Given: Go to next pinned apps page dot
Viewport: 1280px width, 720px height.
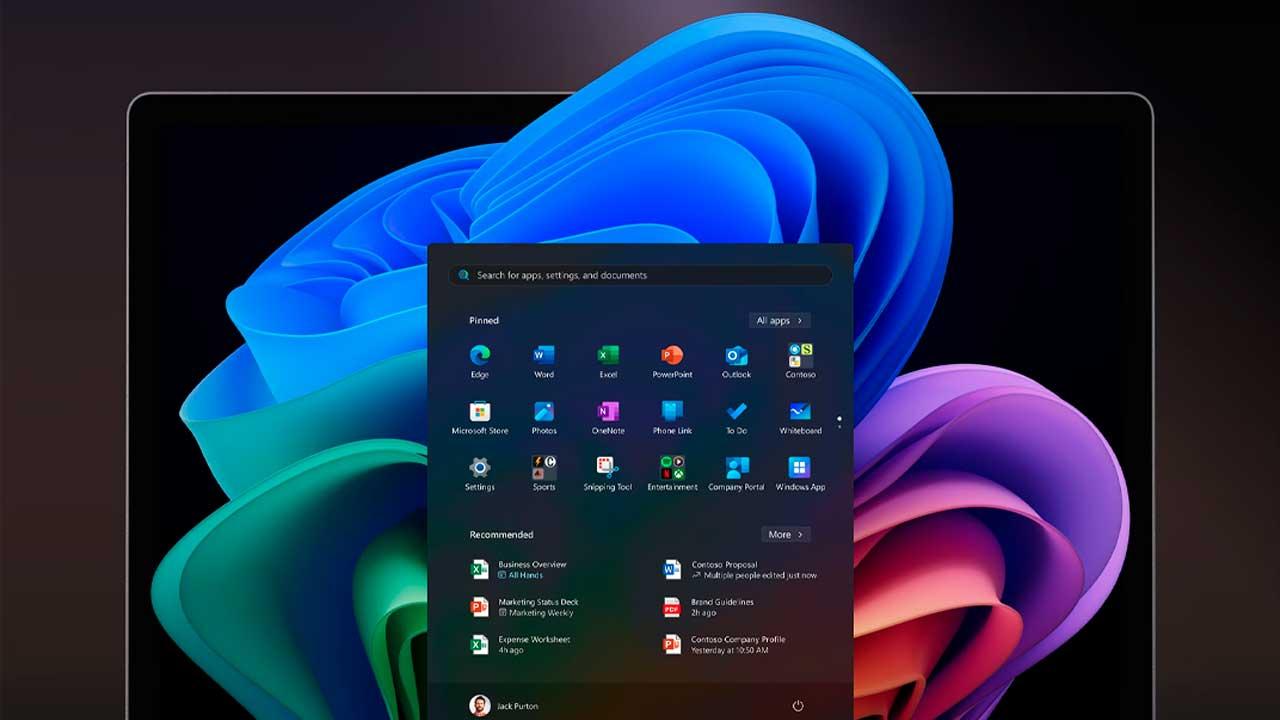Looking at the screenshot, I should [x=839, y=427].
